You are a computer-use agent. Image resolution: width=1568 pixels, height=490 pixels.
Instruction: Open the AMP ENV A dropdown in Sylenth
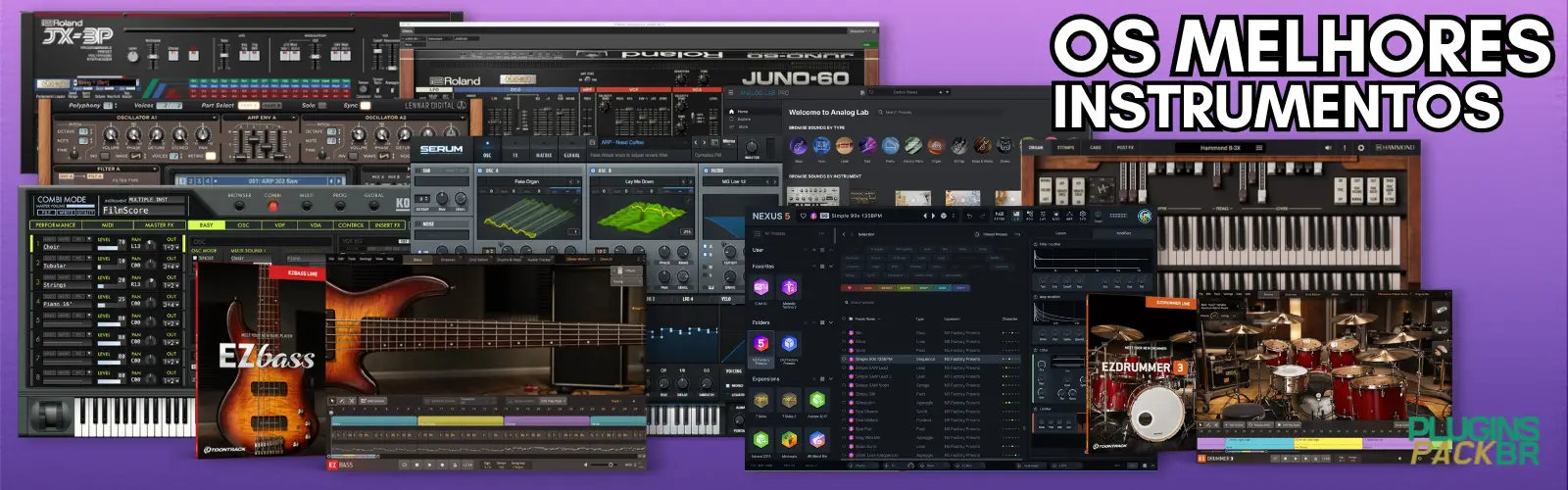click(x=292, y=118)
